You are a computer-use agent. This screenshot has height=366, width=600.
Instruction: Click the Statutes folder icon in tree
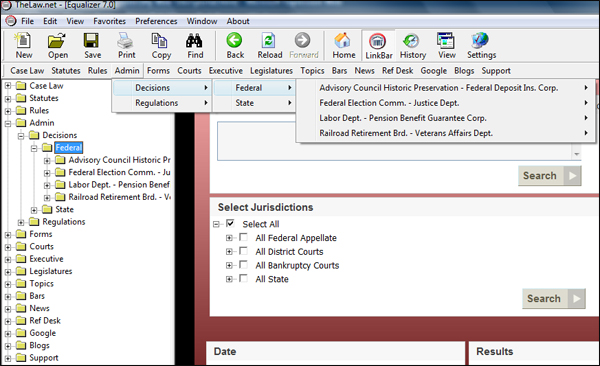[21, 98]
